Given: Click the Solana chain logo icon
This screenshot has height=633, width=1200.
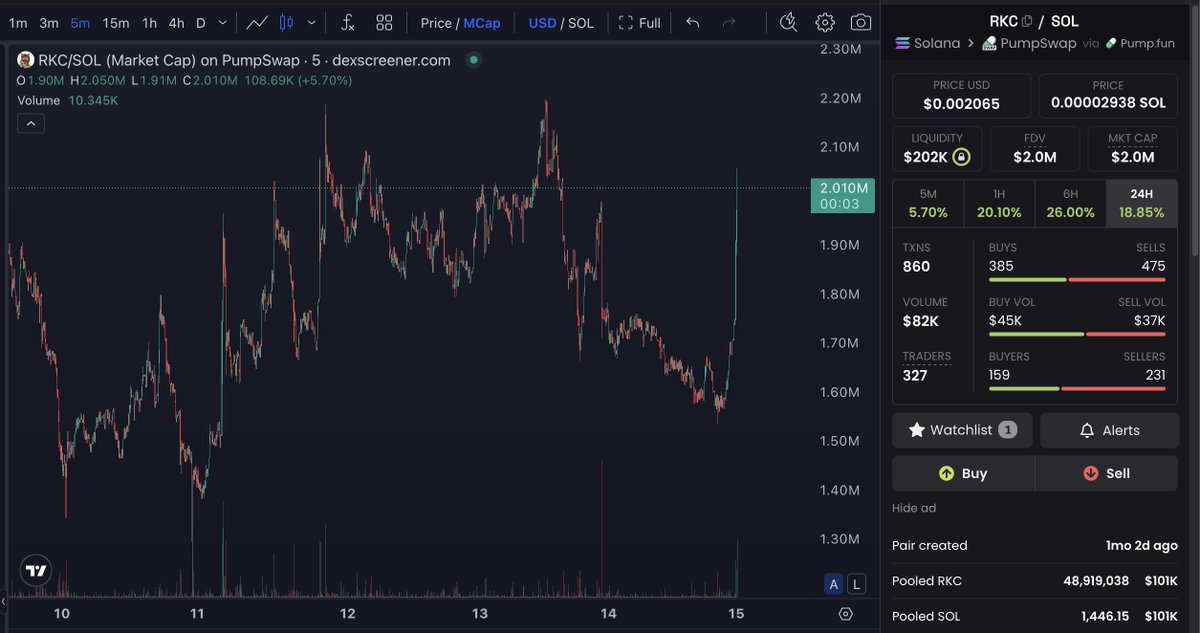Looking at the screenshot, I should 902,43.
